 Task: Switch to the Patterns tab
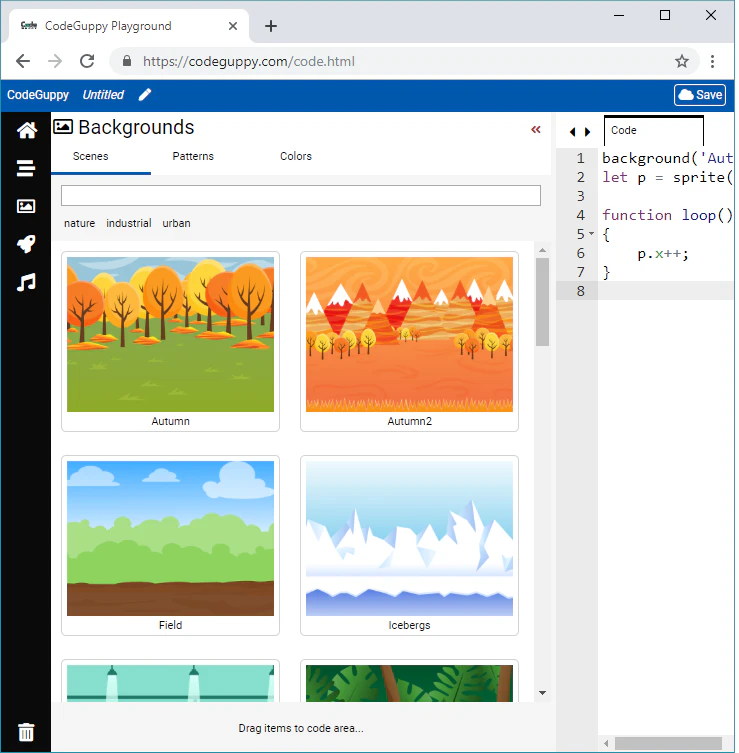pos(193,156)
